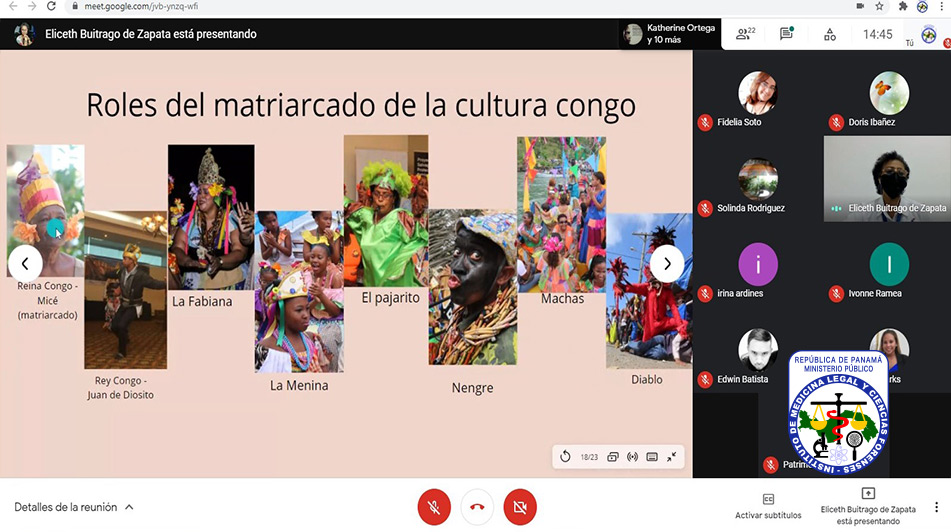Image resolution: width=951 pixels, height=532 pixels.
Task: Click 'Rey Congo - Juan de Diosito' caption
Action: (x=120, y=388)
